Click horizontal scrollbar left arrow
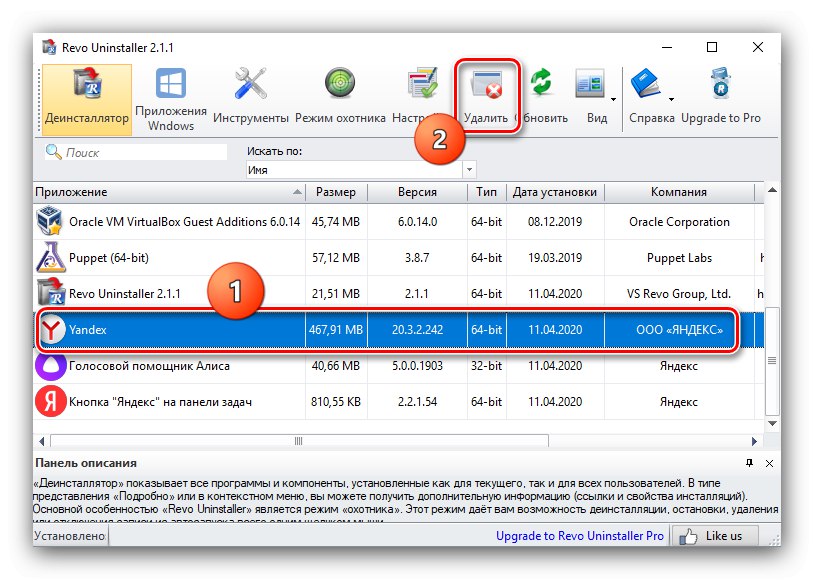 tap(42, 441)
